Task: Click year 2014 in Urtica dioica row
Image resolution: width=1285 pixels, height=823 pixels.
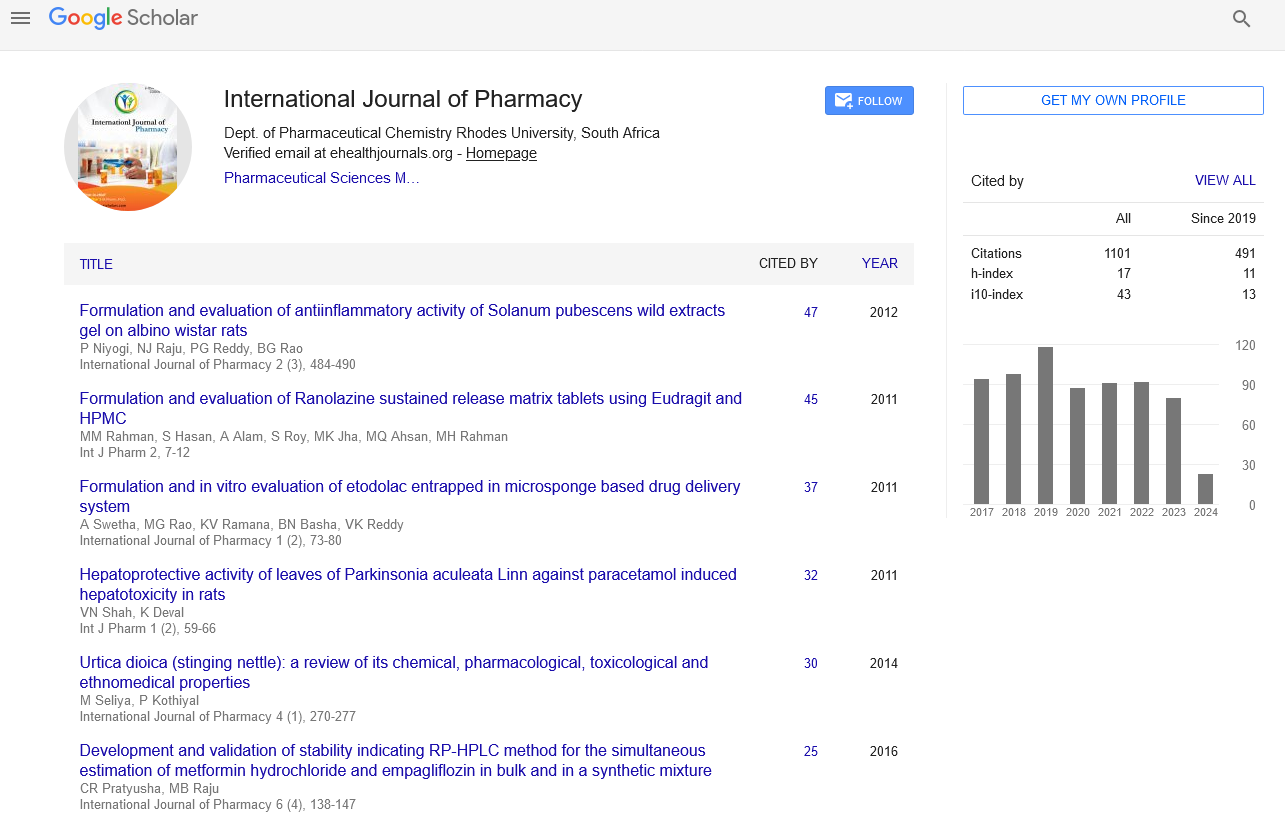Action: click(884, 663)
